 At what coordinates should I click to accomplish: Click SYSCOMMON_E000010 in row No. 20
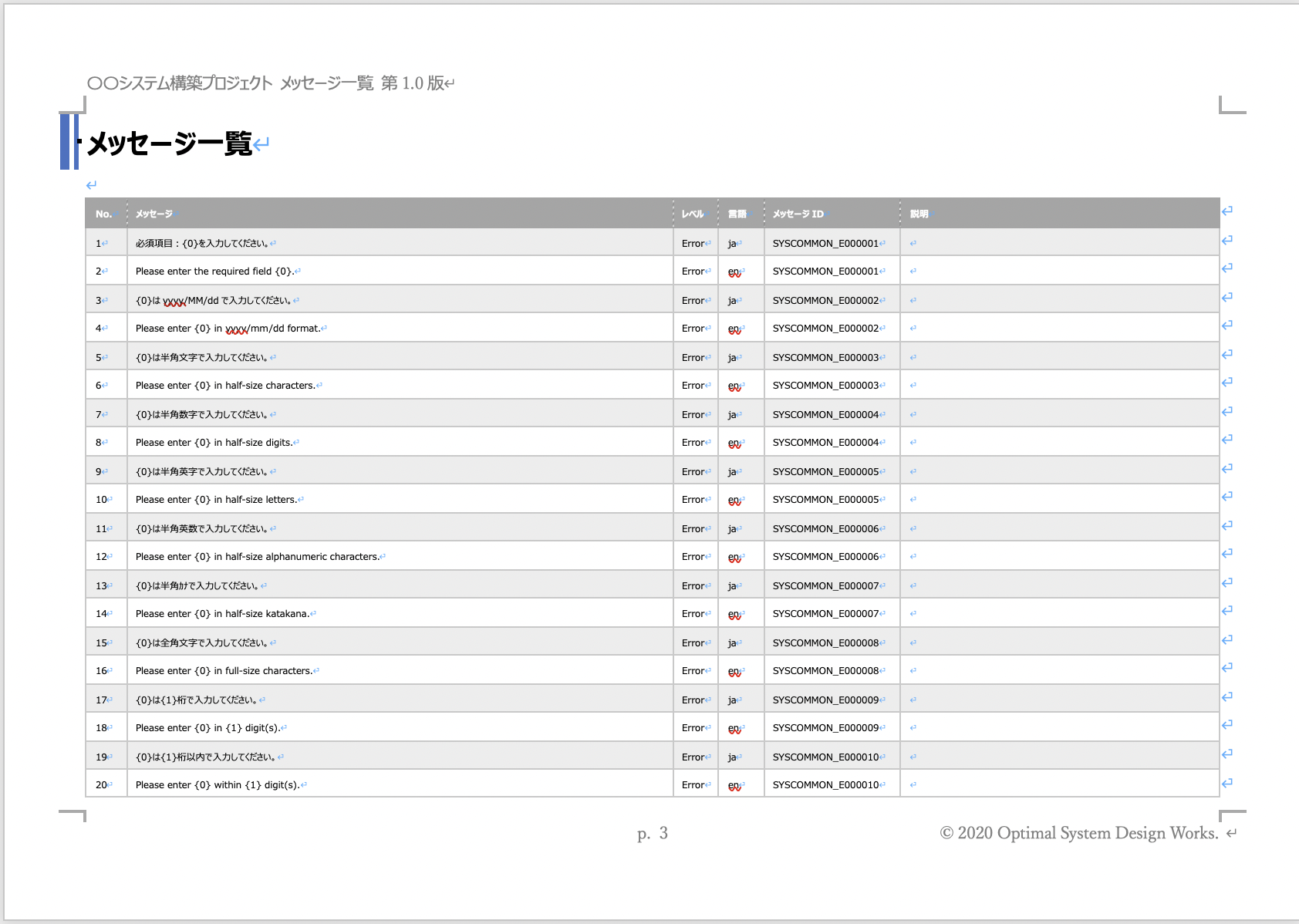(825, 785)
